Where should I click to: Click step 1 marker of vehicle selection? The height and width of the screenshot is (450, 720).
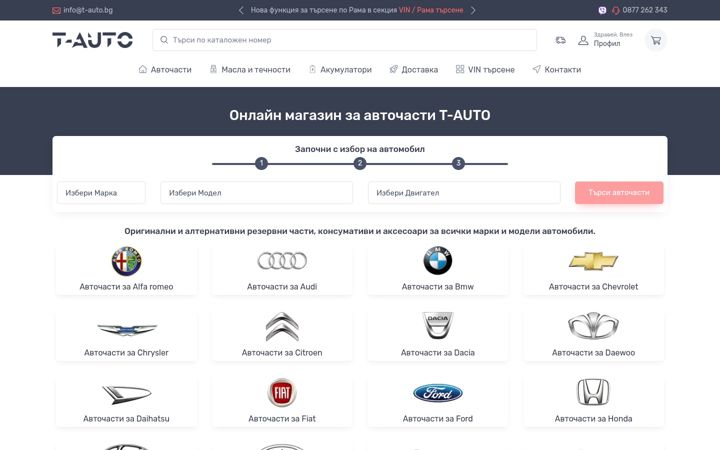[261, 163]
